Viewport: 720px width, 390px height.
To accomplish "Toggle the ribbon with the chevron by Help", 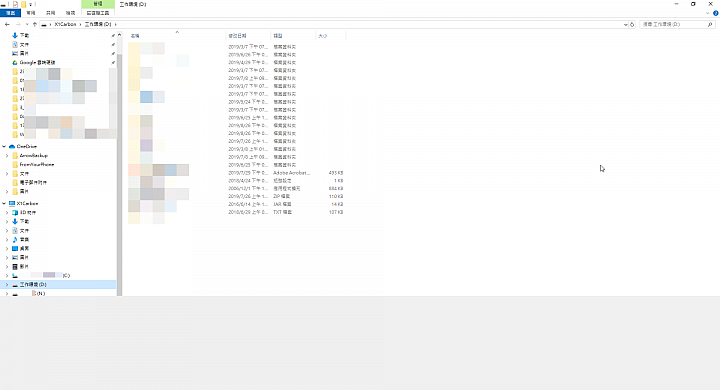I will pos(708,13).
